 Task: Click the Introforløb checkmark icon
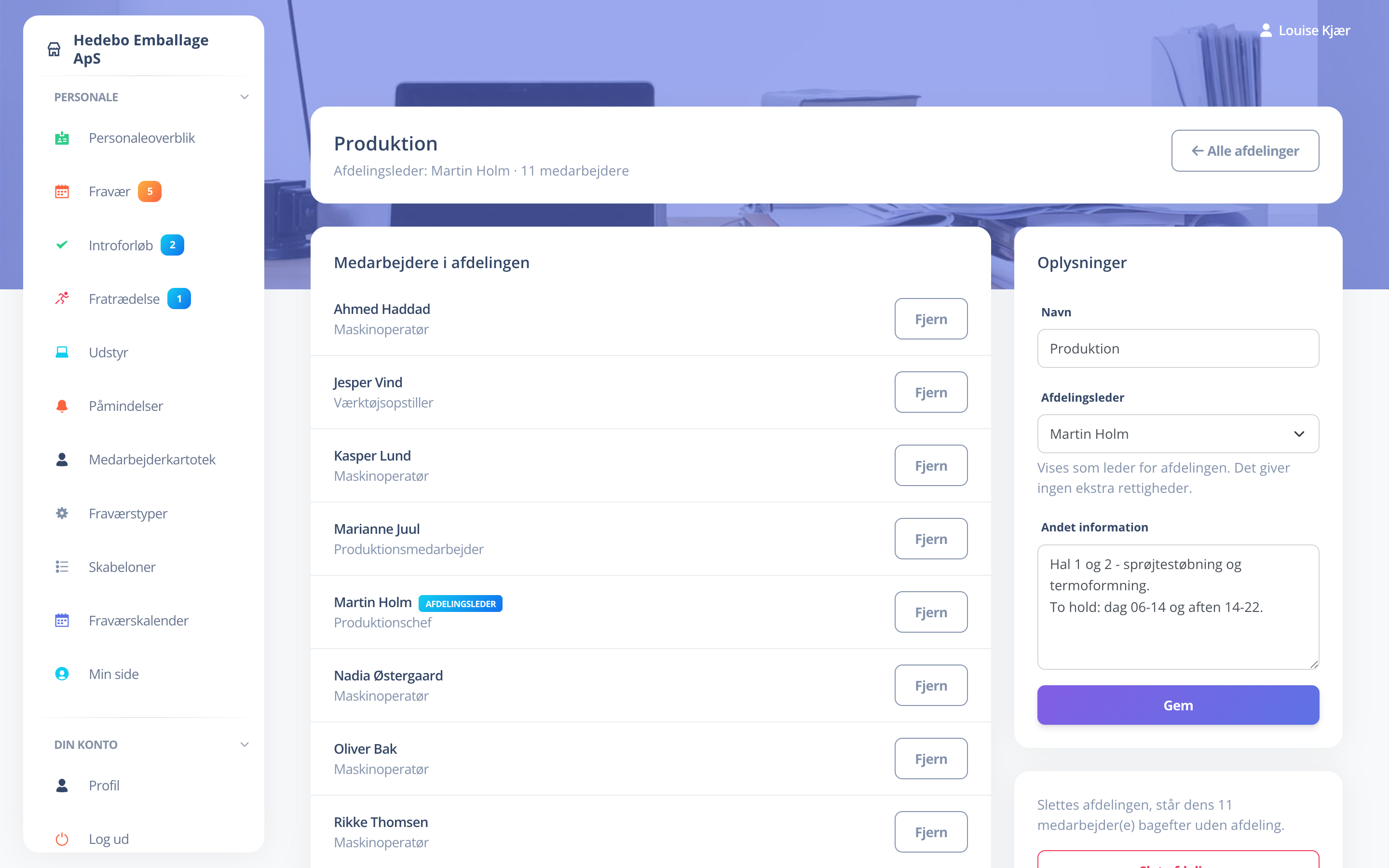click(x=62, y=245)
